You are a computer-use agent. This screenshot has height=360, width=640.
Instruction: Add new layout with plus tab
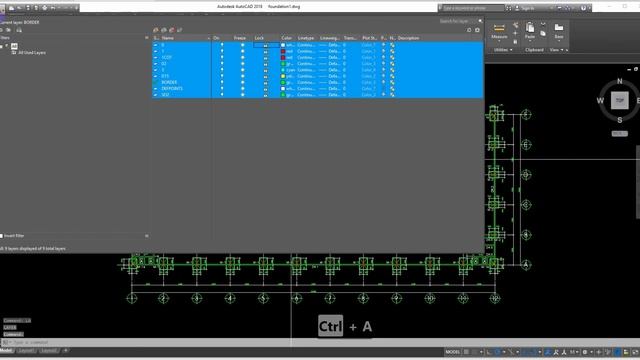click(x=65, y=351)
